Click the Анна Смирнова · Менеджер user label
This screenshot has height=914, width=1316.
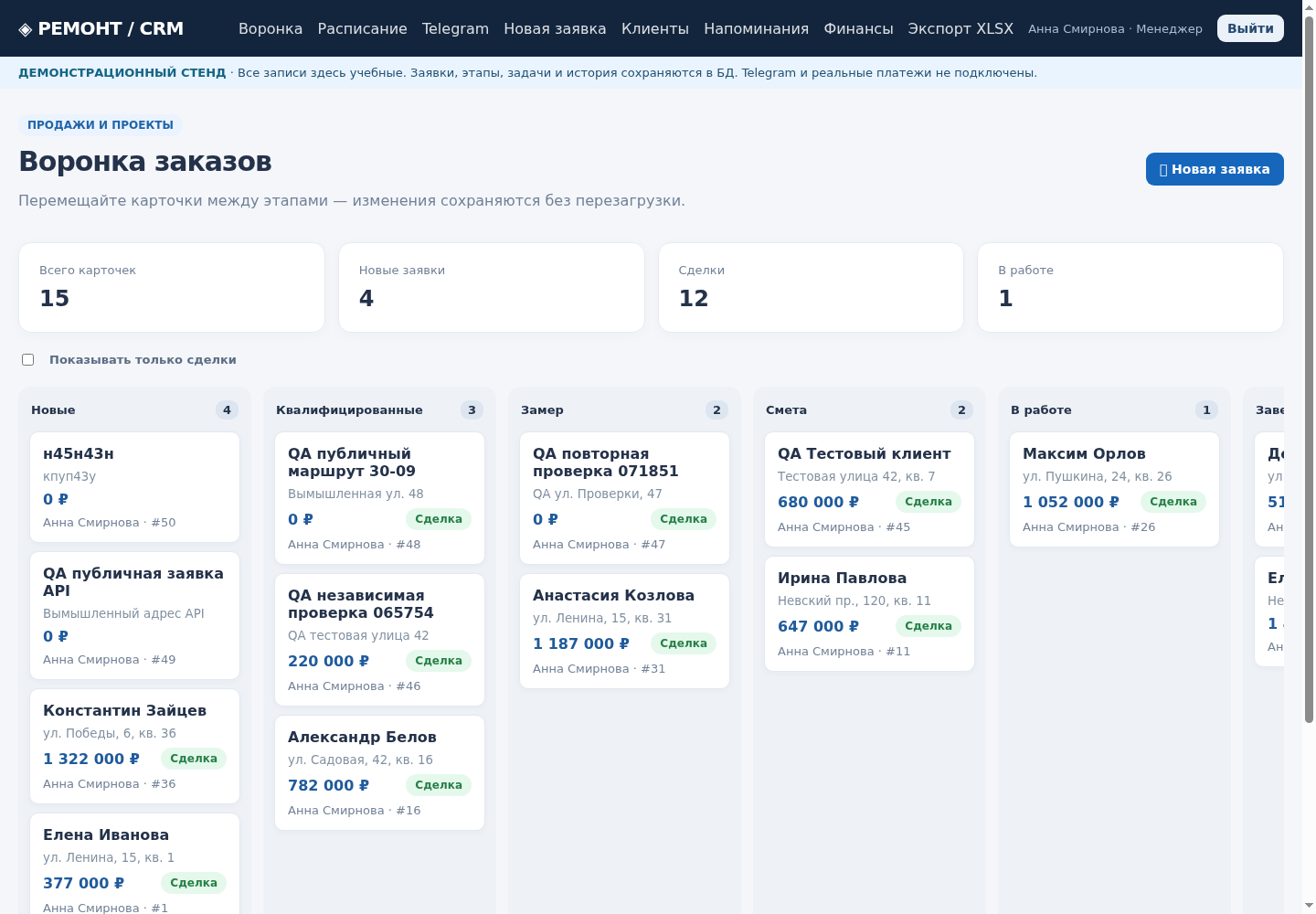click(x=1115, y=29)
